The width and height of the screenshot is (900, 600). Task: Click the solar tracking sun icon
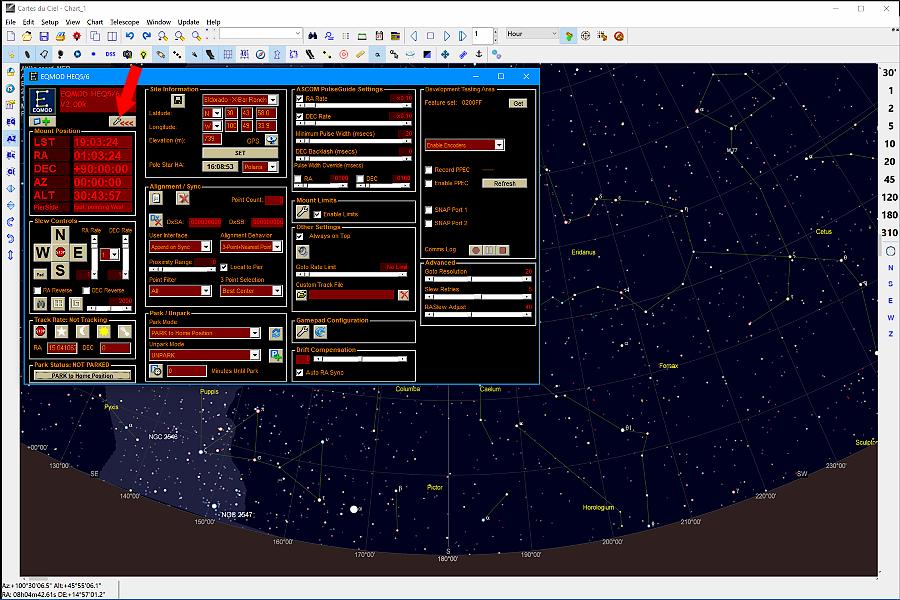[104, 331]
